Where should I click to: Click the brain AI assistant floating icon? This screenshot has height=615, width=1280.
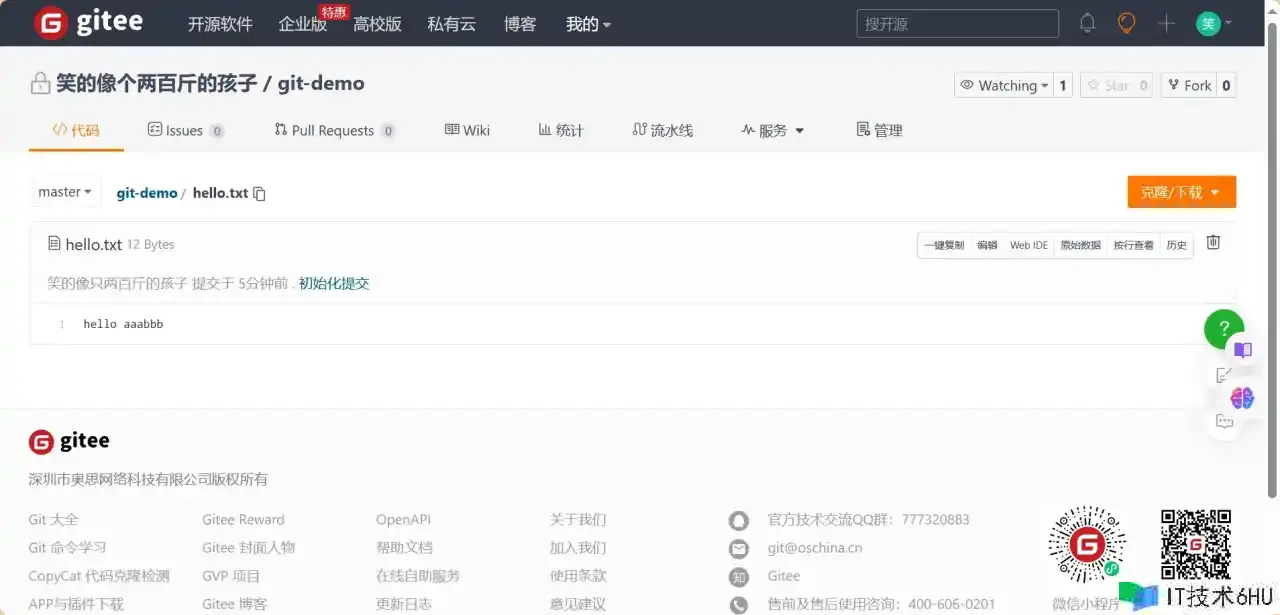pos(1242,398)
